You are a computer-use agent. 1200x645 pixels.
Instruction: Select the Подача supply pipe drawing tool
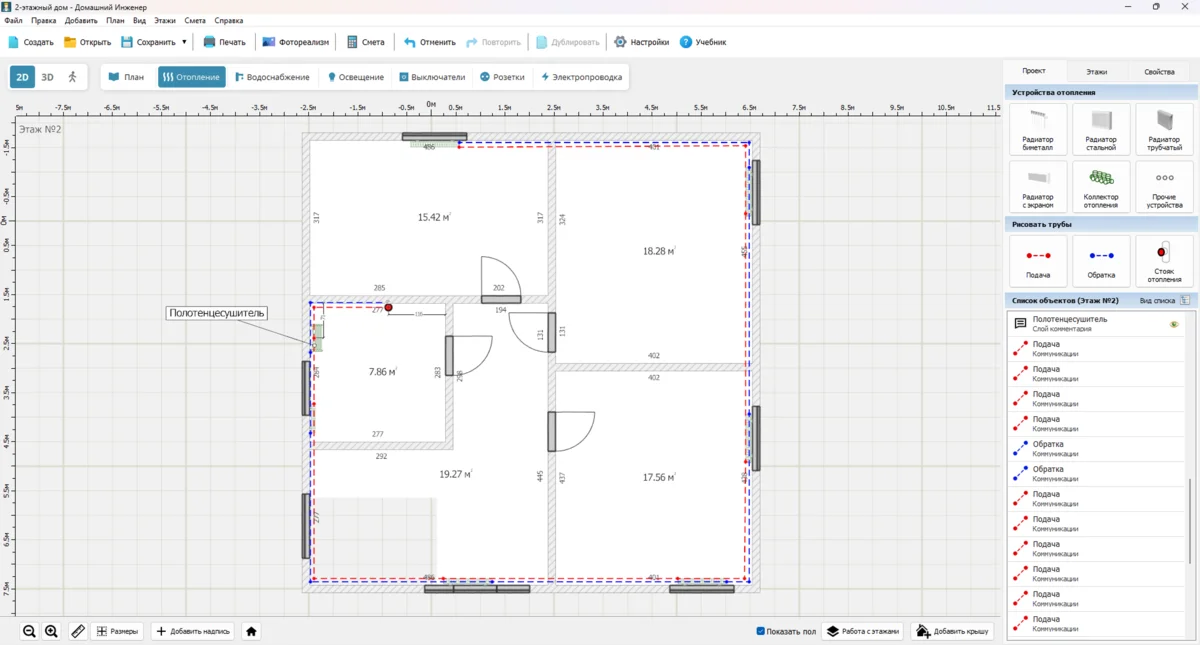click(1038, 261)
